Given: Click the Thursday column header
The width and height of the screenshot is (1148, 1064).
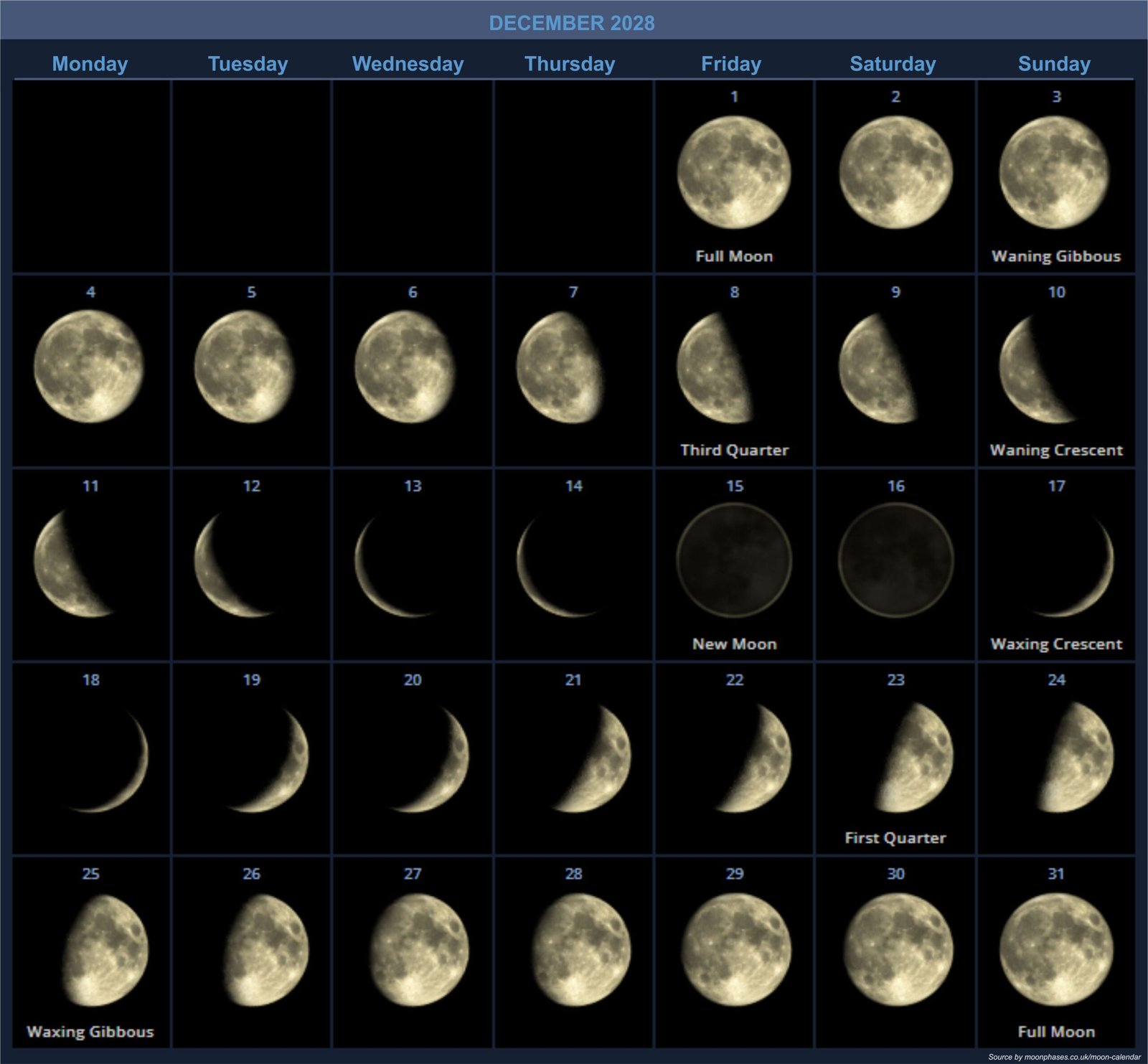Looking at the screenshot, I should click(570, 64).
